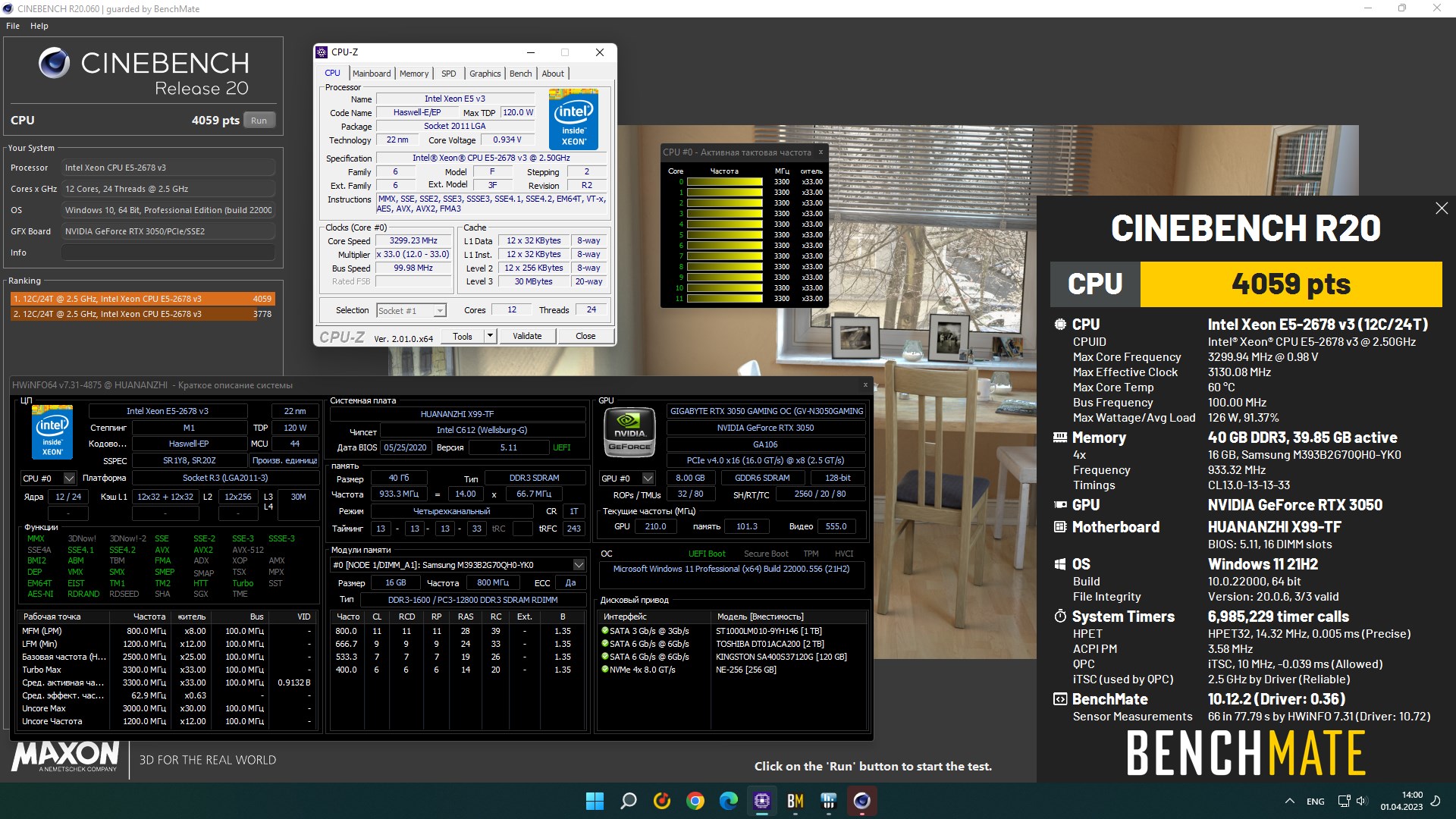Switch to CPU-Z via taskbar icon
Viewport: 1456px width, 819px height.
(x=762, y=801)
